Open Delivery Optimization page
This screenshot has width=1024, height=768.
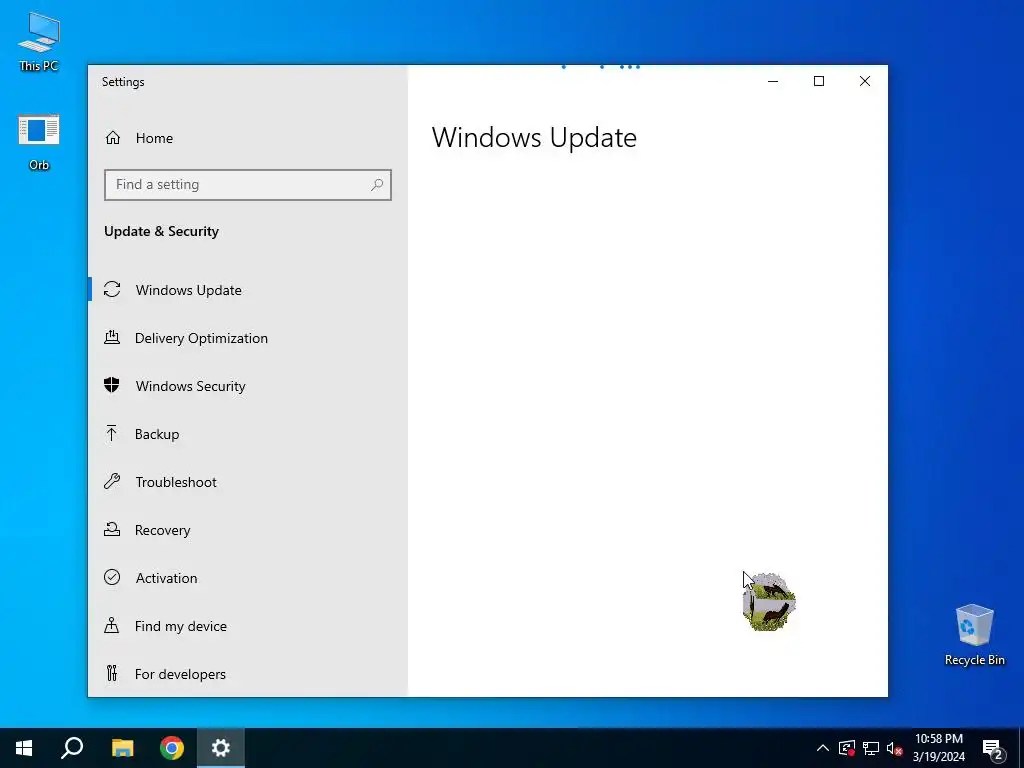click(248, 338)
